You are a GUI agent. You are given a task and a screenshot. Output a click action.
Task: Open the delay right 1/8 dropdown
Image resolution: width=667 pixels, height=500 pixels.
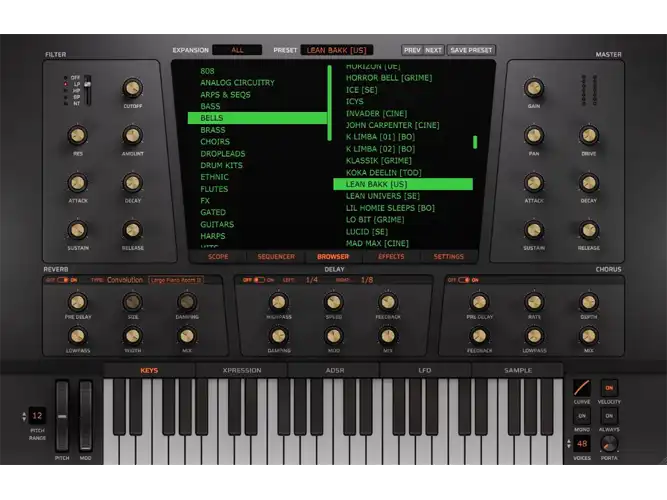coord(367,280)
